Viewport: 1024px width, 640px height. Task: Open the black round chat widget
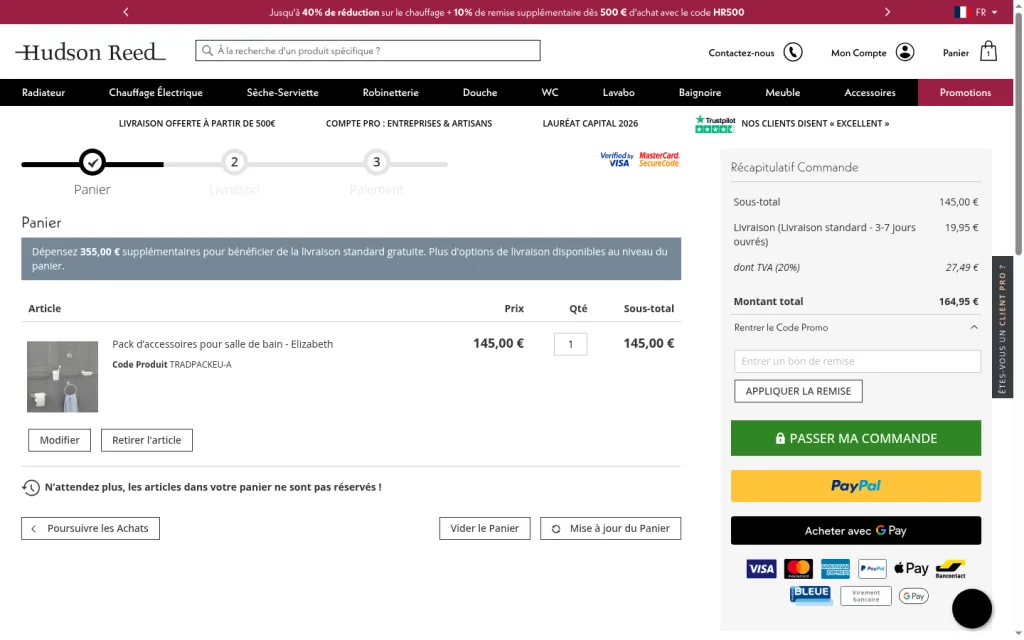972,609
